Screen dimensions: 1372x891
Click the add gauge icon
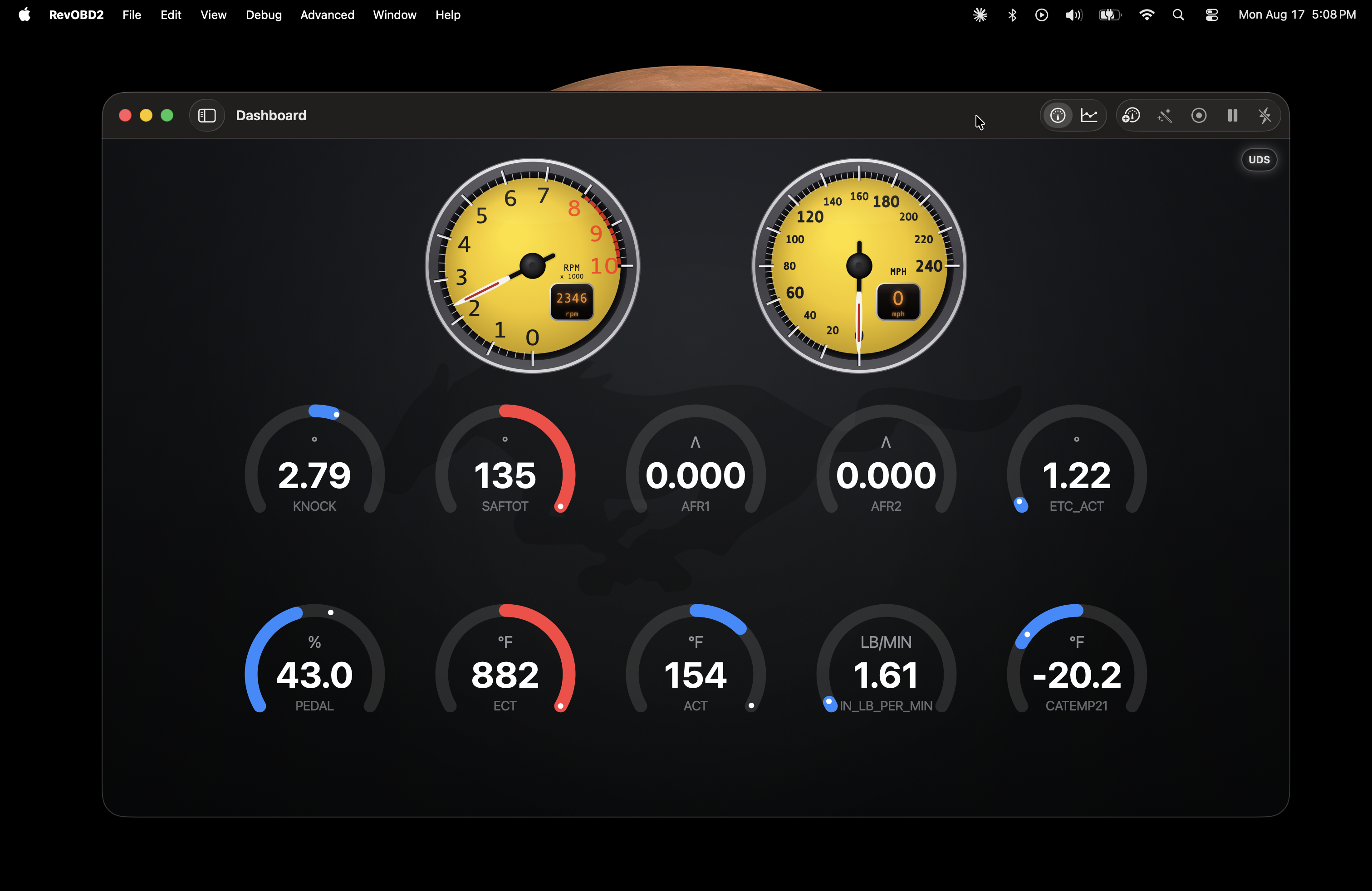1131,115
